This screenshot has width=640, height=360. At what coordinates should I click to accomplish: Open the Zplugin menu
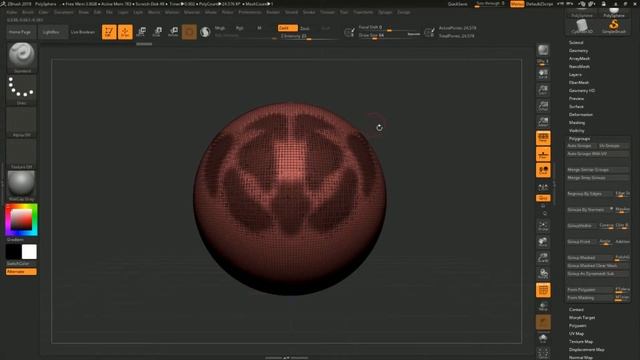click(385, 12)
